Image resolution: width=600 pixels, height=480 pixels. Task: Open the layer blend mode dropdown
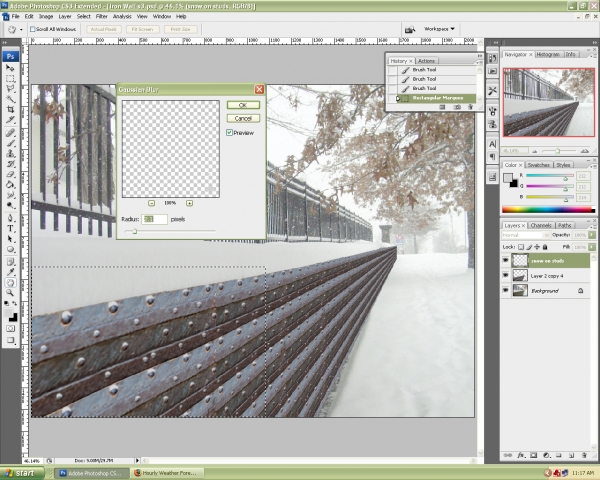click(525, 235)
